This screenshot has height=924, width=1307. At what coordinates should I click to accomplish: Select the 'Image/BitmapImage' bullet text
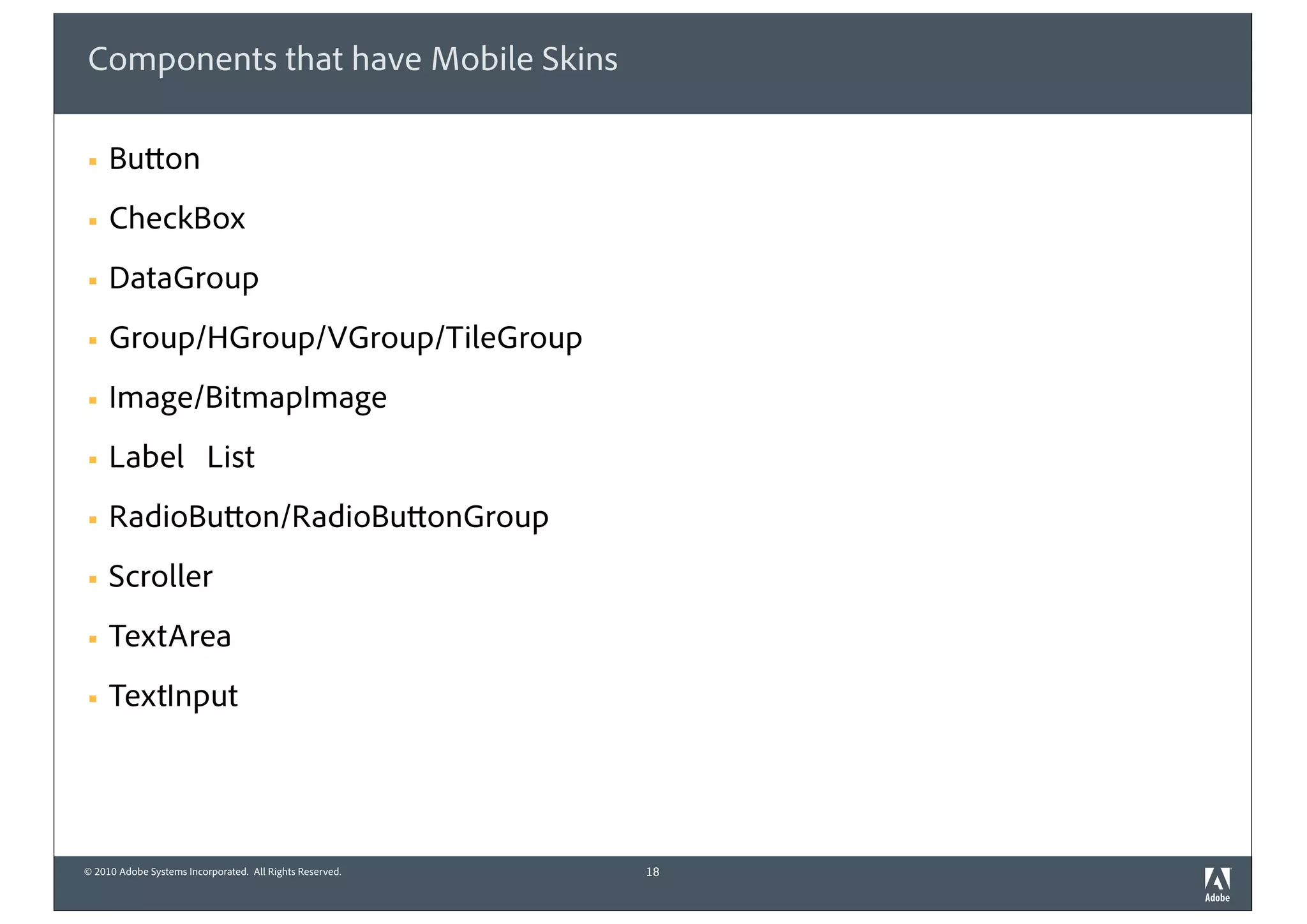[248, 398]
